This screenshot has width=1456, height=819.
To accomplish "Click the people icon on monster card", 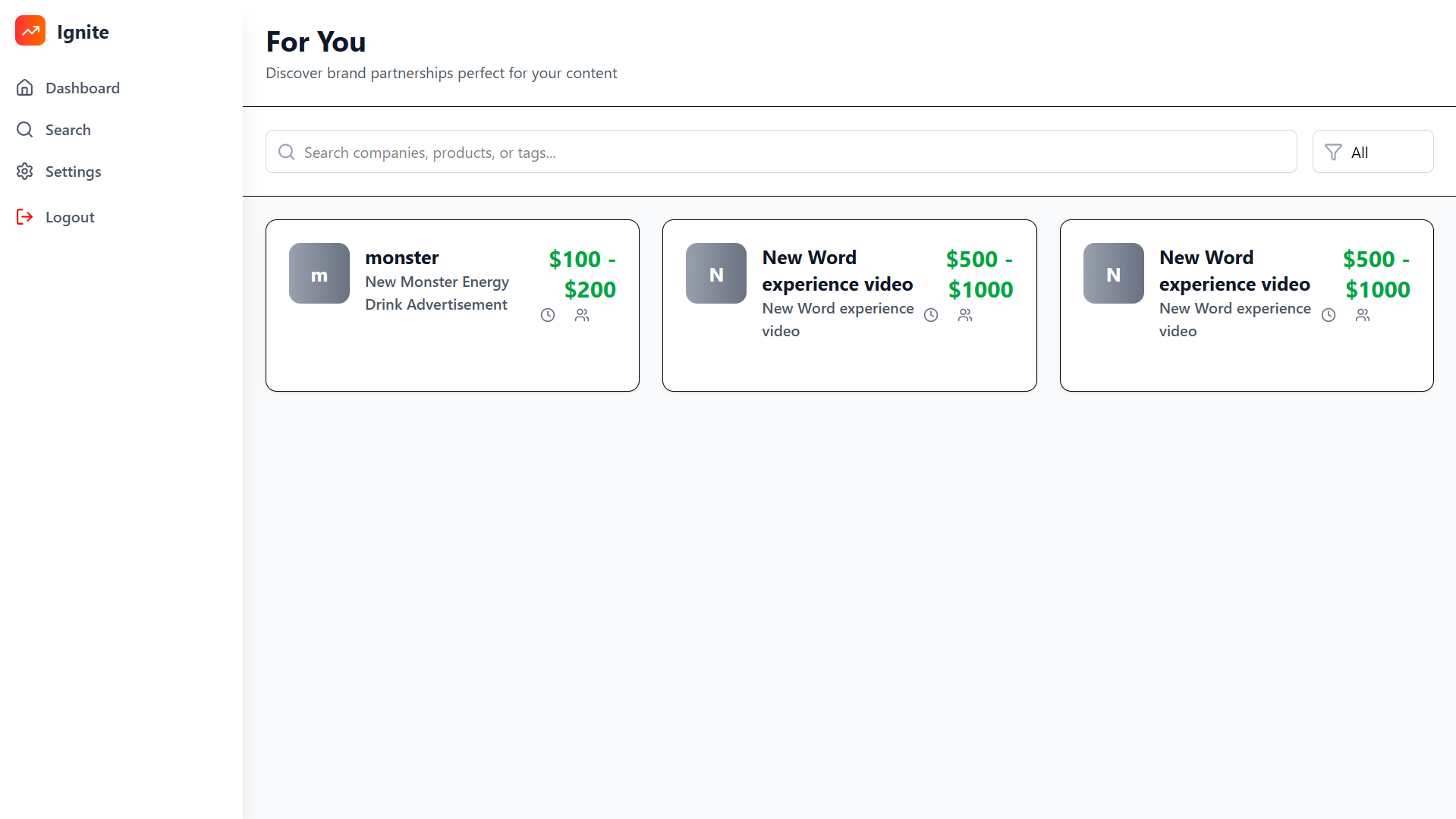I will 582,315.
